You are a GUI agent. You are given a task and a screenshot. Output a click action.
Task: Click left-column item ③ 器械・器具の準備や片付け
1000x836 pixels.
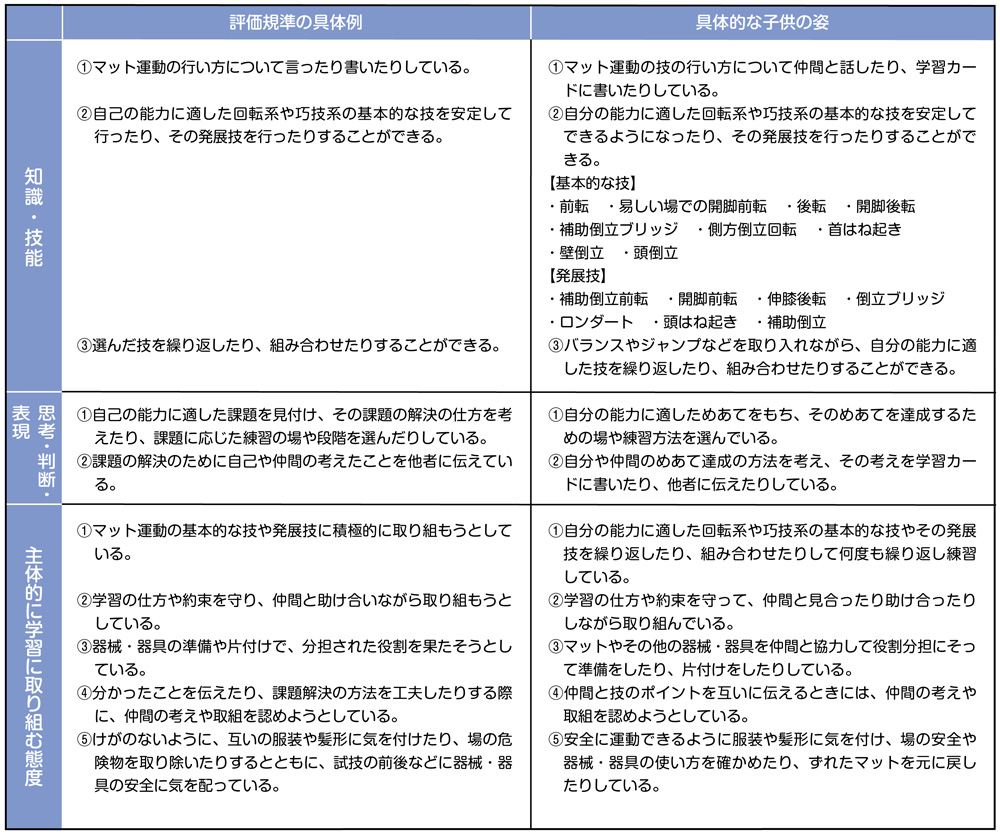(295, 657)
